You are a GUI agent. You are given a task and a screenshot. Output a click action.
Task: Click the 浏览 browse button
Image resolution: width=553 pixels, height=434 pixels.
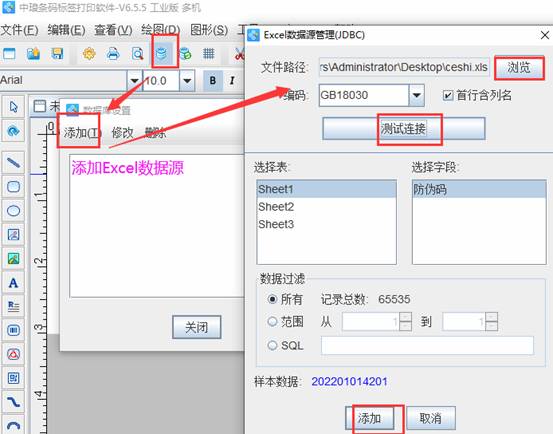pos(519,67)
